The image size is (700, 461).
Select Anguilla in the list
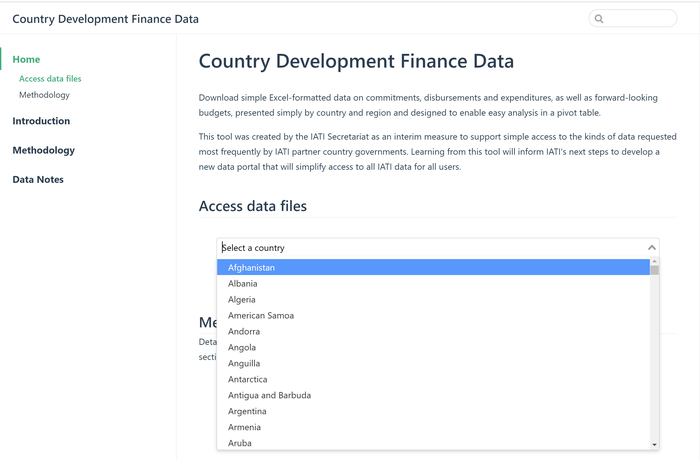(433, 363)
